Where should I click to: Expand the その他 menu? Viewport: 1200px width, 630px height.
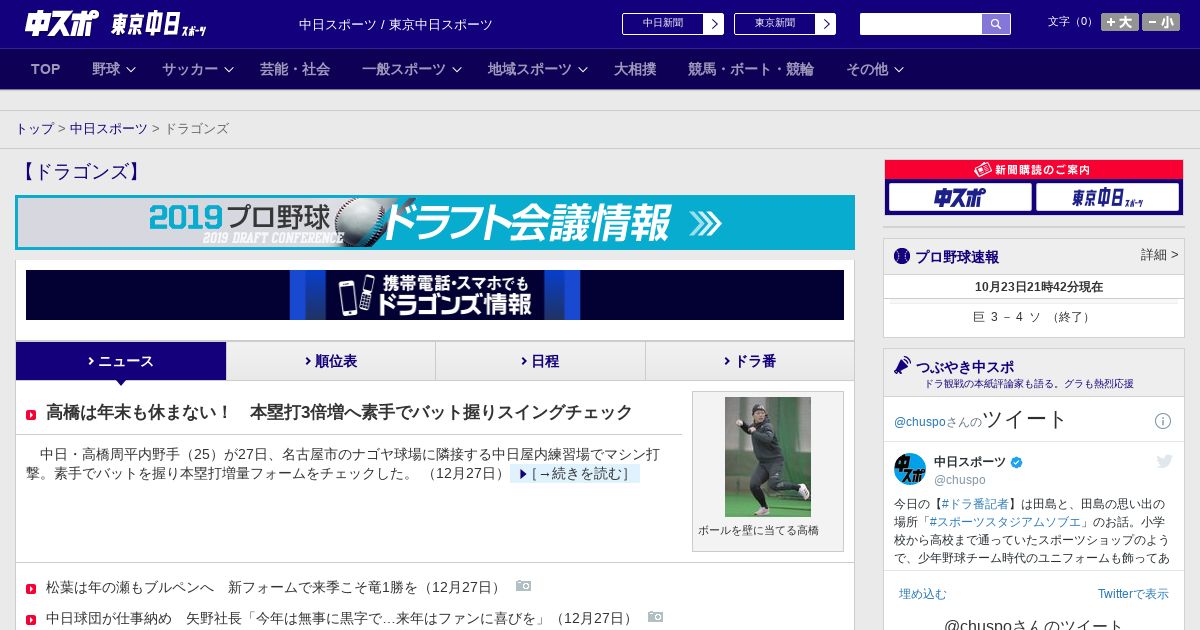(x=874, y=69)
